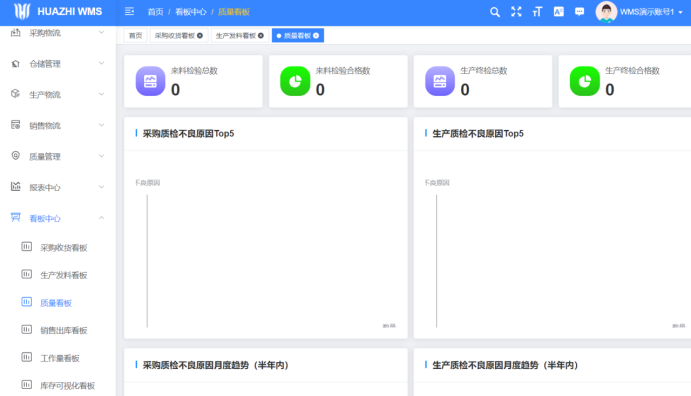The height and width of the screenshot is (396, 691).
Task: Expand the 仓储管理 sidebar menu
Action: tap(58, 64)
